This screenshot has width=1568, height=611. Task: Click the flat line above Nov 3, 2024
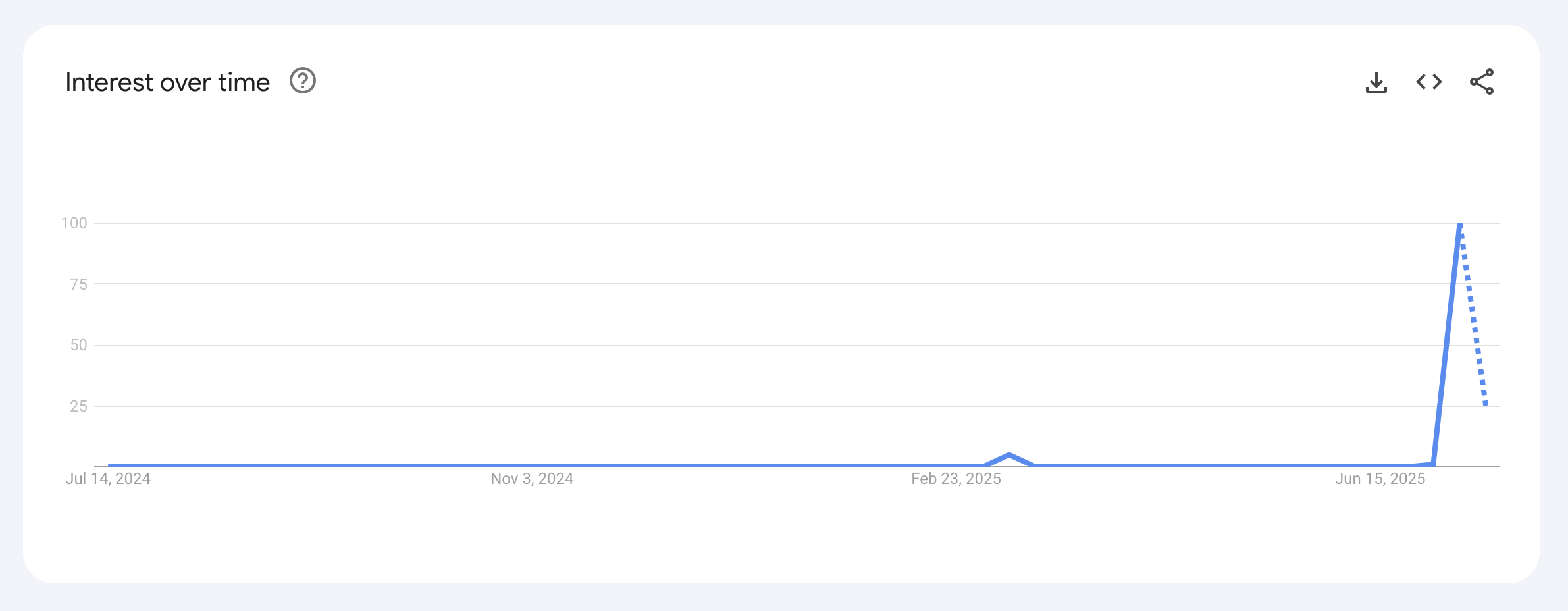click(x=532, y=465)
